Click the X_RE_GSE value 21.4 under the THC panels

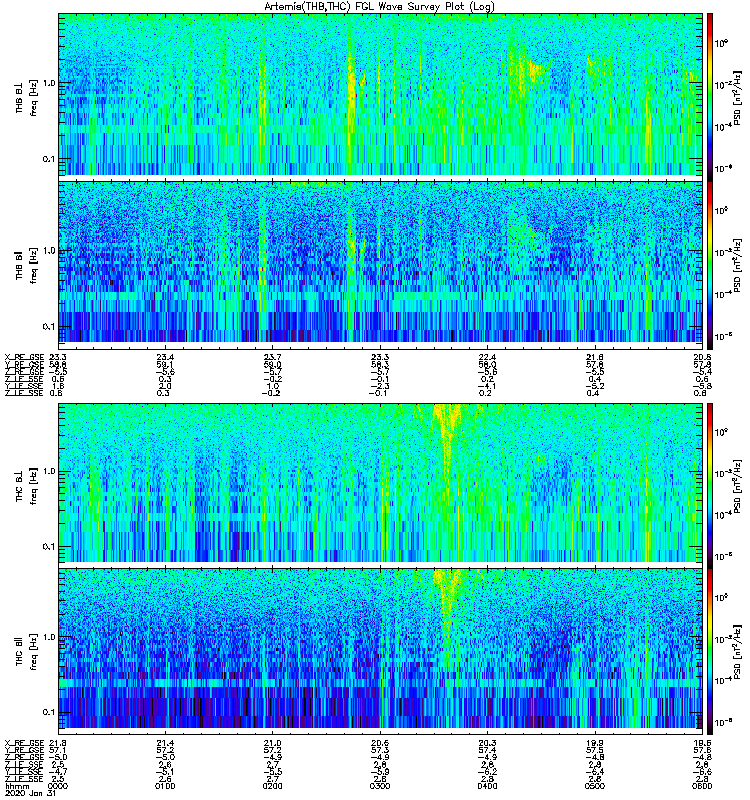click(165, 743)
